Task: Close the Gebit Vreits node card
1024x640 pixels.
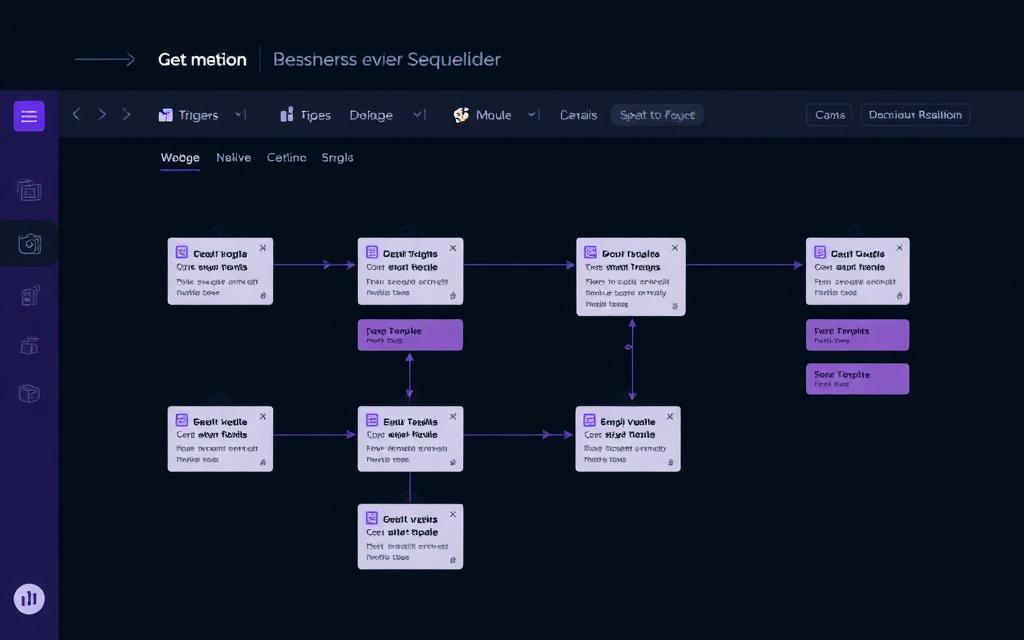Action: pos(453,514)
